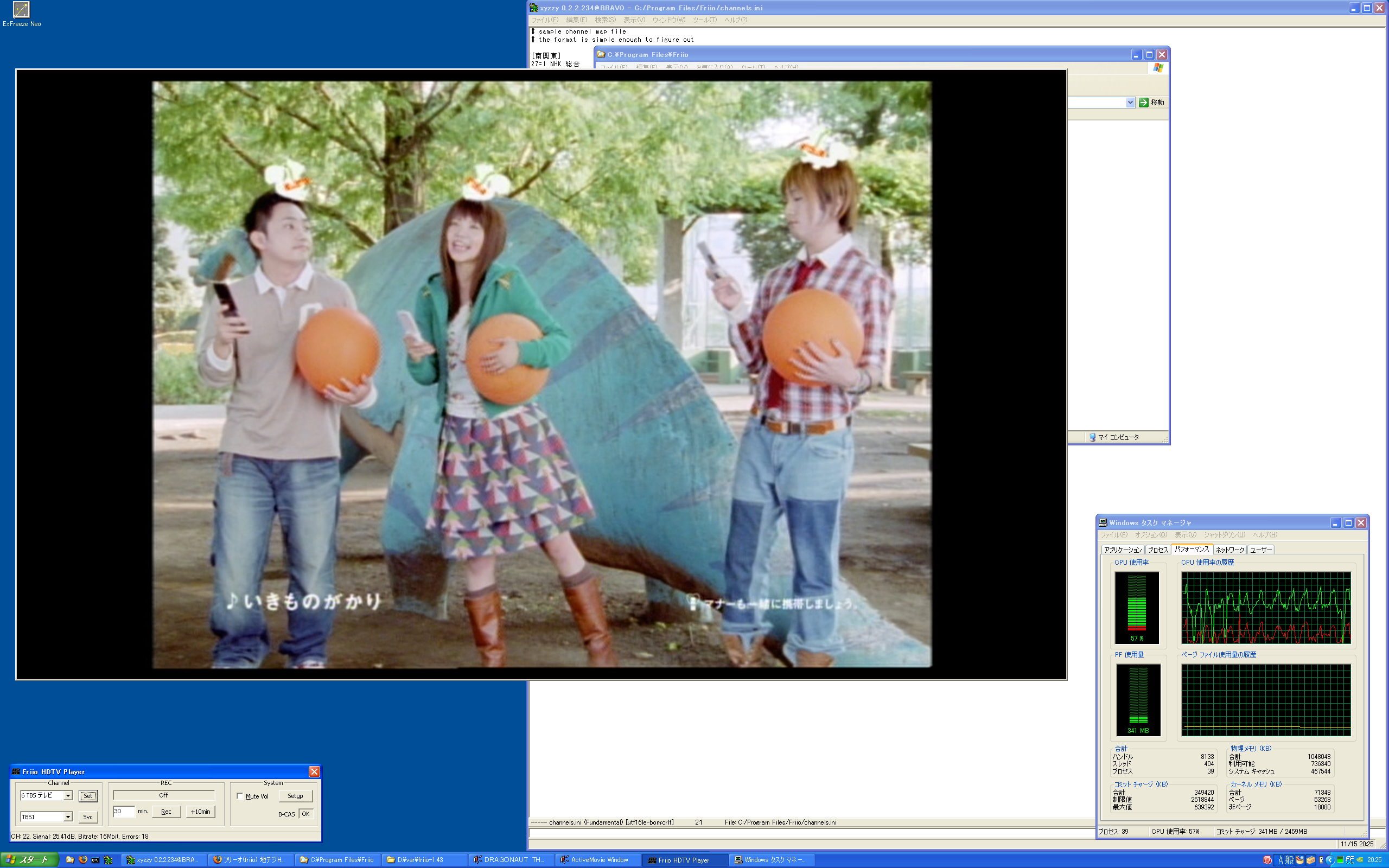Open the TBS1 service dropdown
Screen dimensions: 1389x868
click(68, 816)
